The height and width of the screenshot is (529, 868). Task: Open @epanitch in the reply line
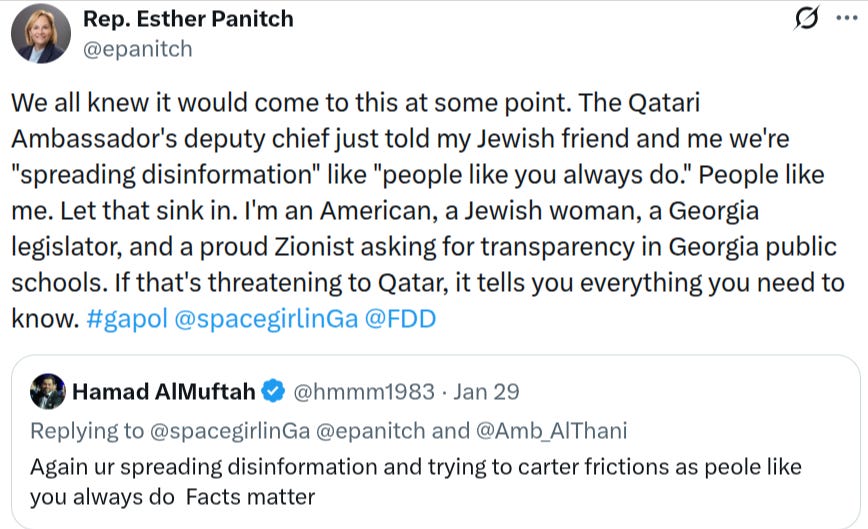tap(370, 431)
